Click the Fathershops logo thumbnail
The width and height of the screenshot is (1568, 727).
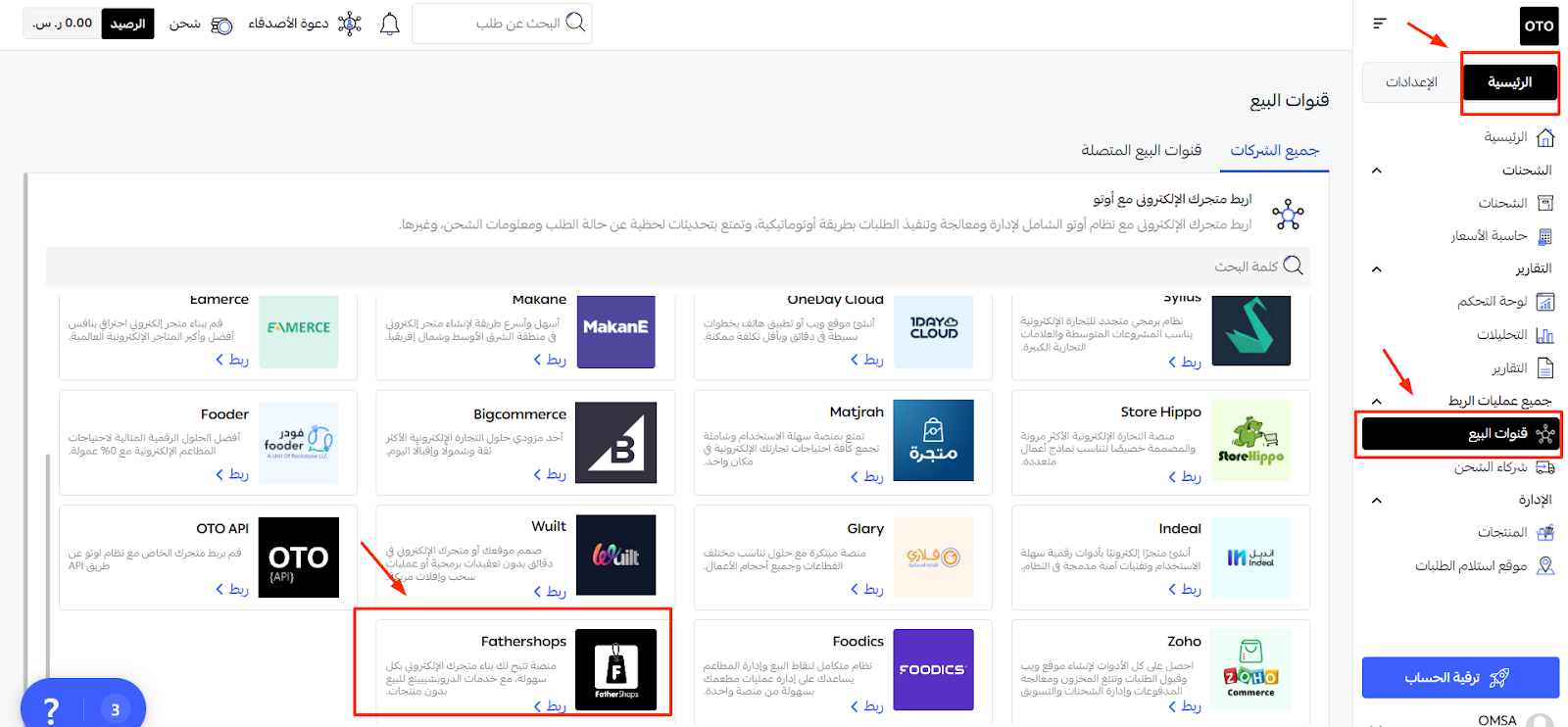tap(616, 669)
